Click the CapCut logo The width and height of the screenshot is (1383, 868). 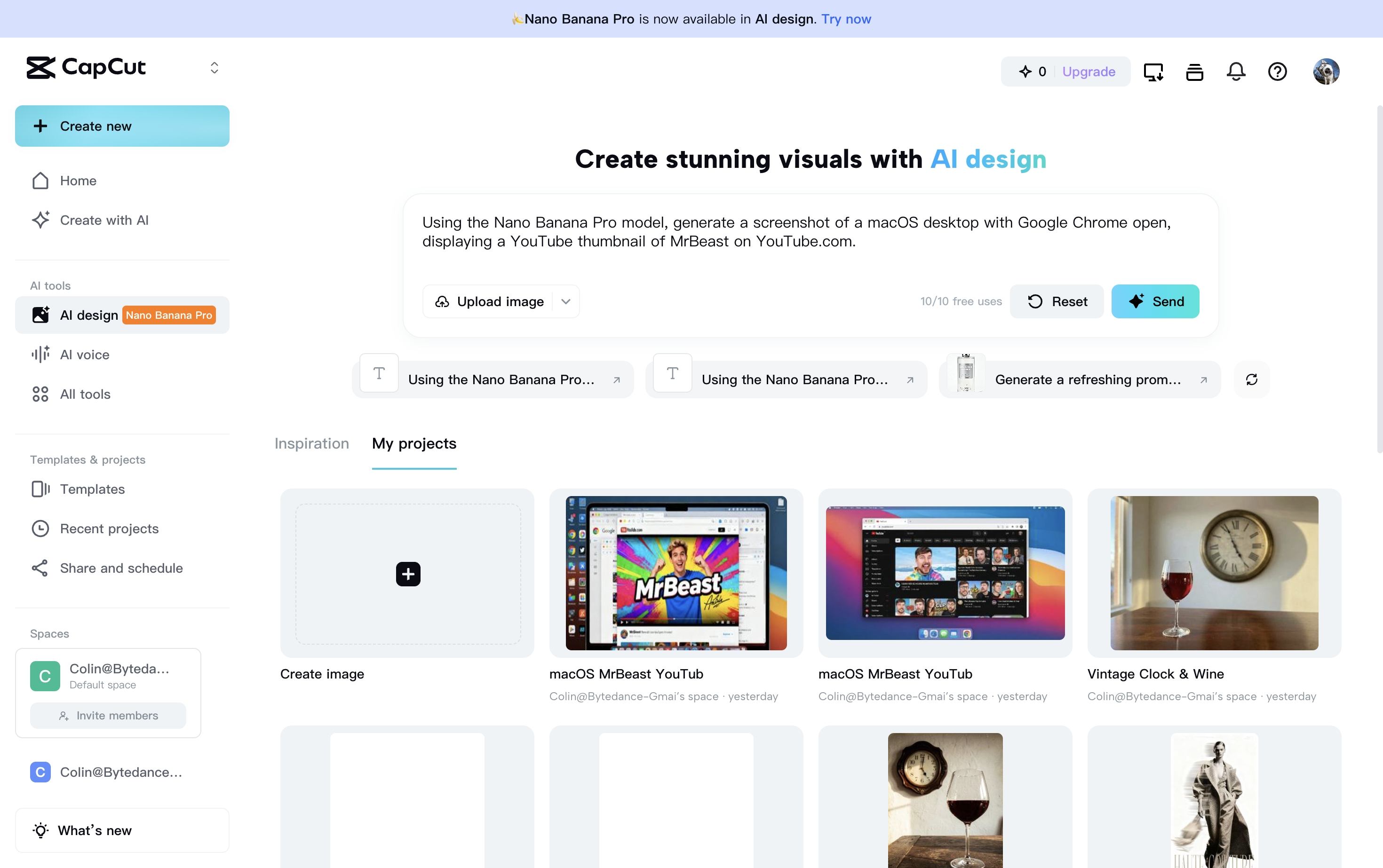coord(86,68)
